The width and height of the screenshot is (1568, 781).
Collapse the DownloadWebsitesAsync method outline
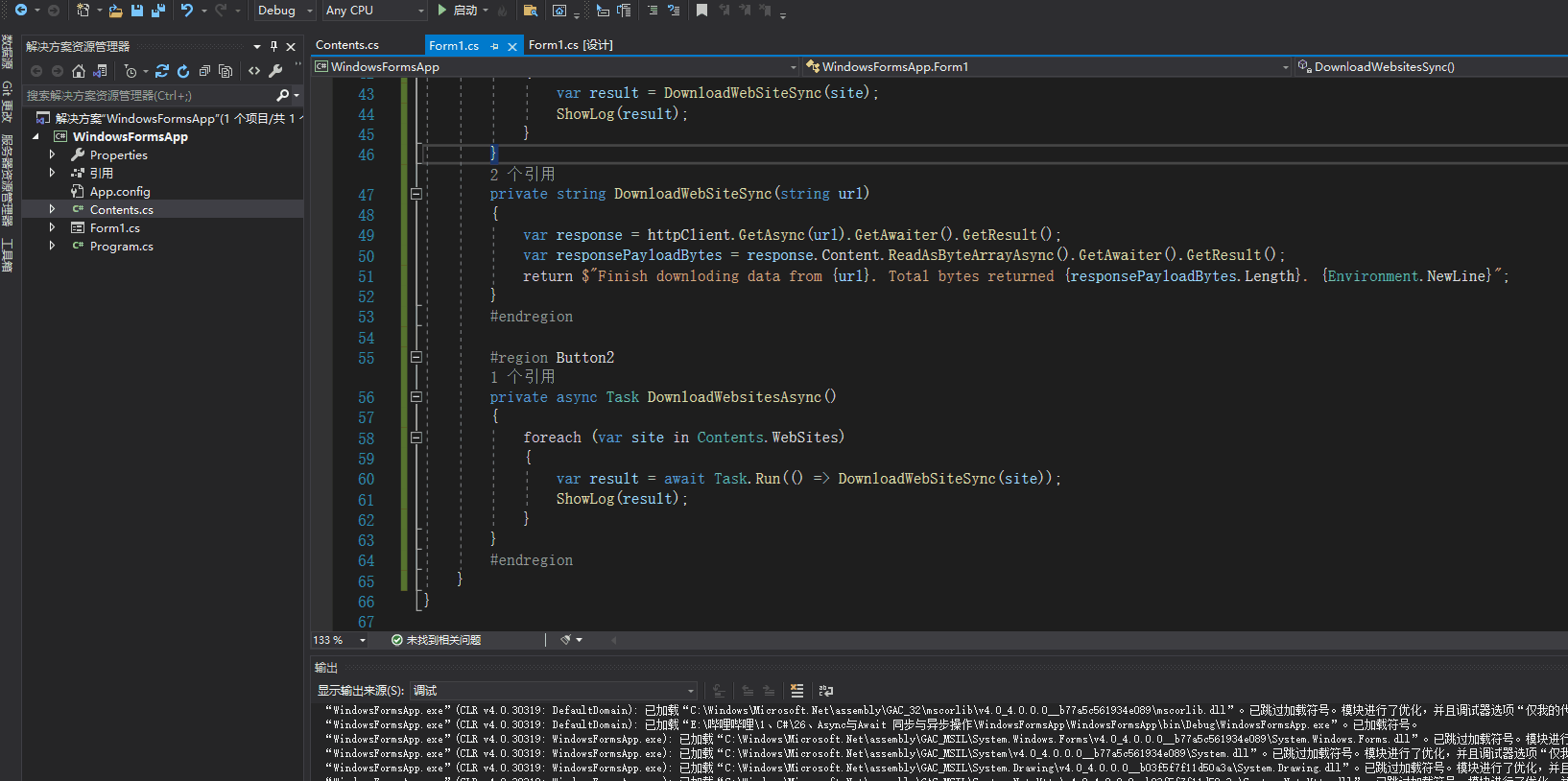(416, 396)
